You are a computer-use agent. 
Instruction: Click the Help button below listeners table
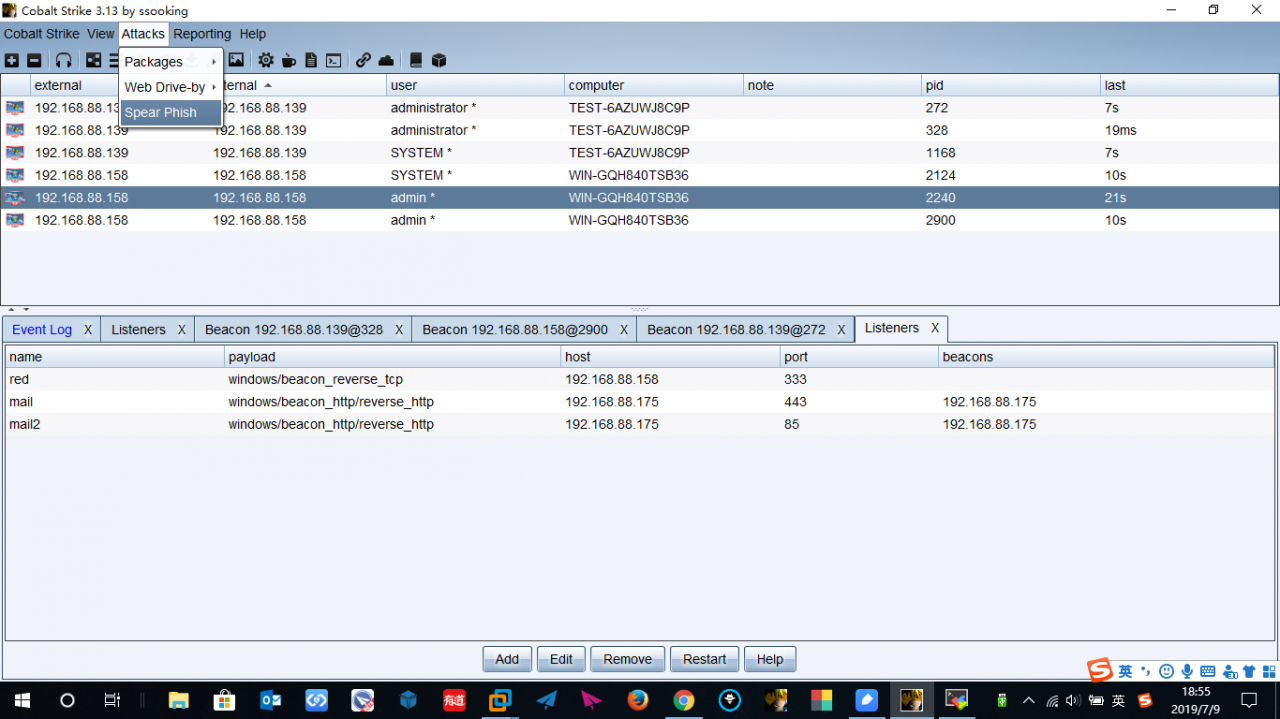[770, 659]
